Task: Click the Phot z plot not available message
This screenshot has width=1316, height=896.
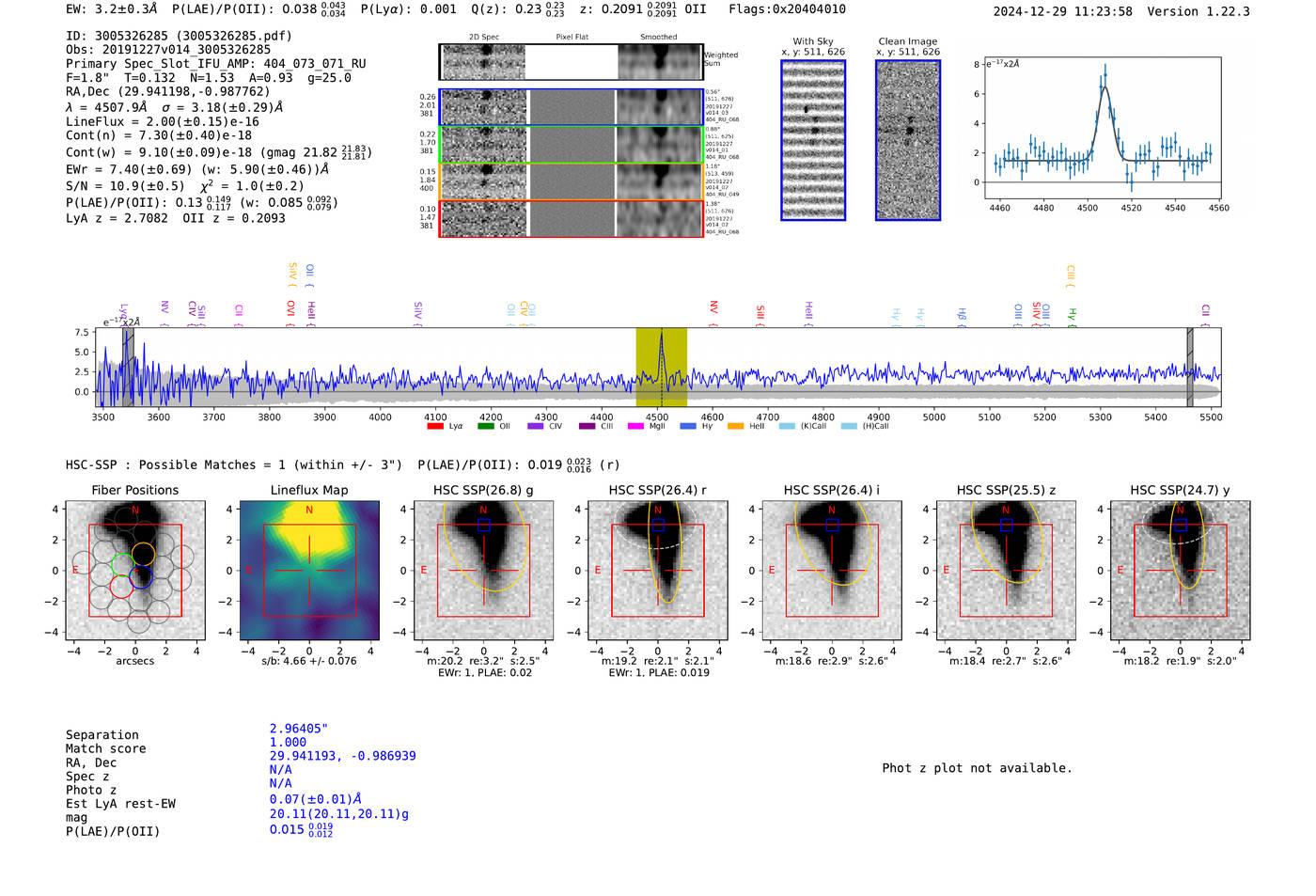Action: coord(977,768)
